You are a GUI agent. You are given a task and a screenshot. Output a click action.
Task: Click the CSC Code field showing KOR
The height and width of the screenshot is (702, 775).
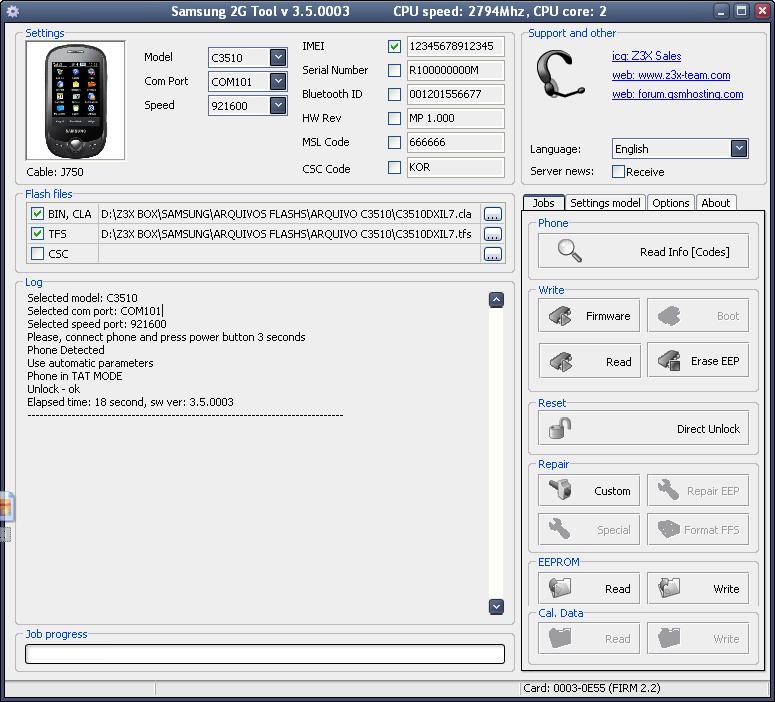455,167
